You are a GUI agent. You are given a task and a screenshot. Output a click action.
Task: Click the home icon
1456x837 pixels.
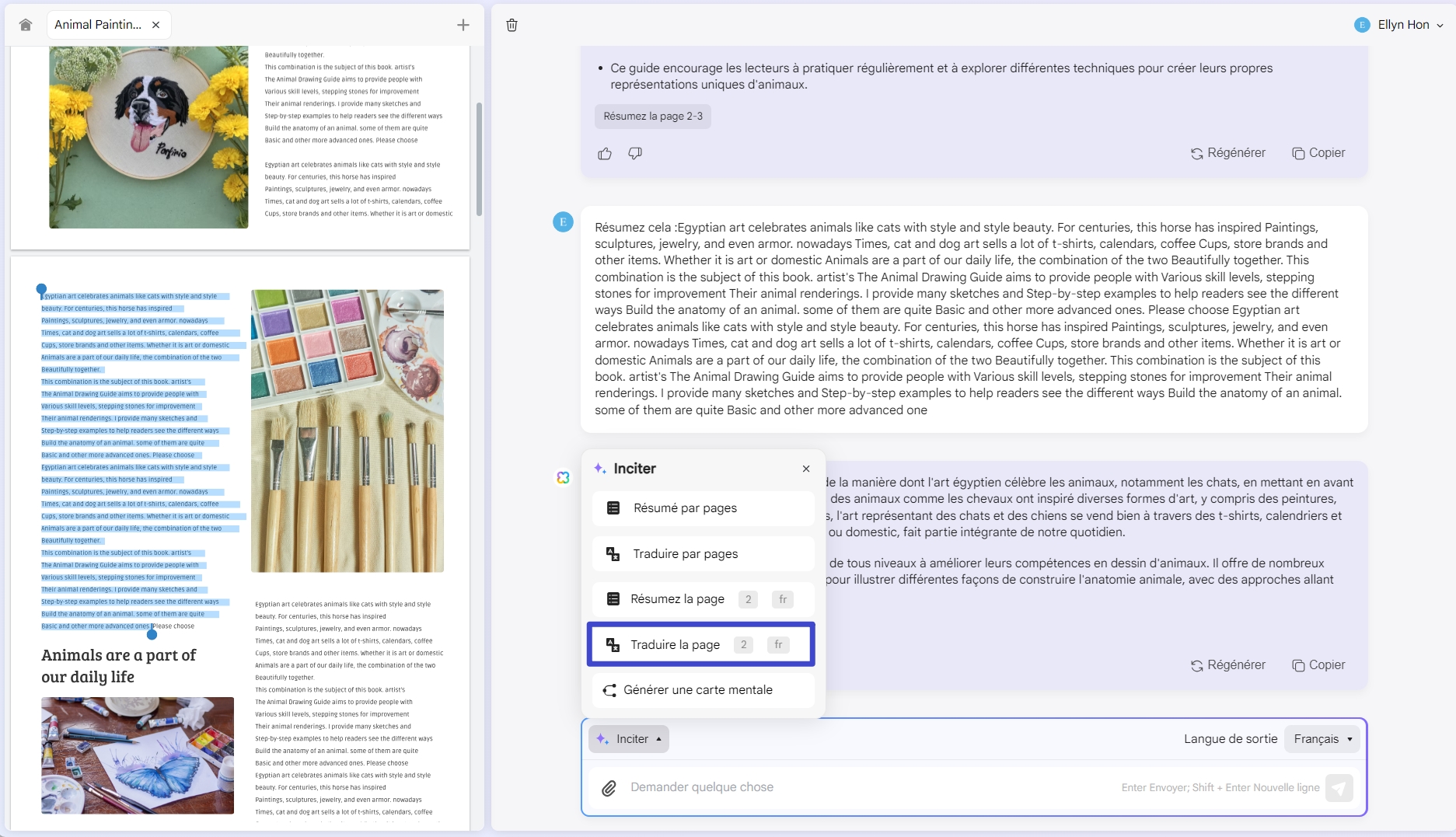click(26, 24)
